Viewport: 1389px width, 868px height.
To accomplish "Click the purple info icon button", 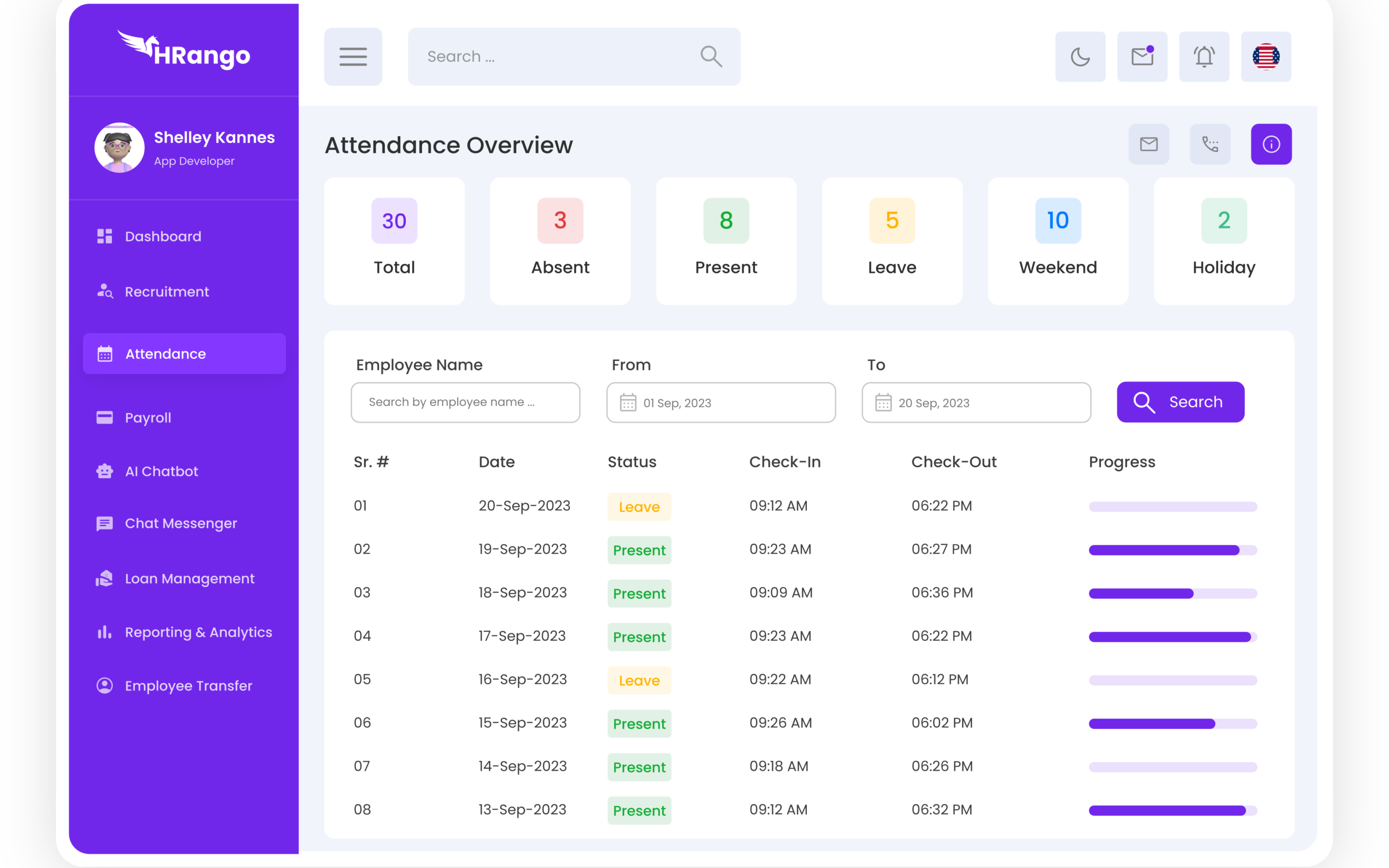I will [1271, 144].
